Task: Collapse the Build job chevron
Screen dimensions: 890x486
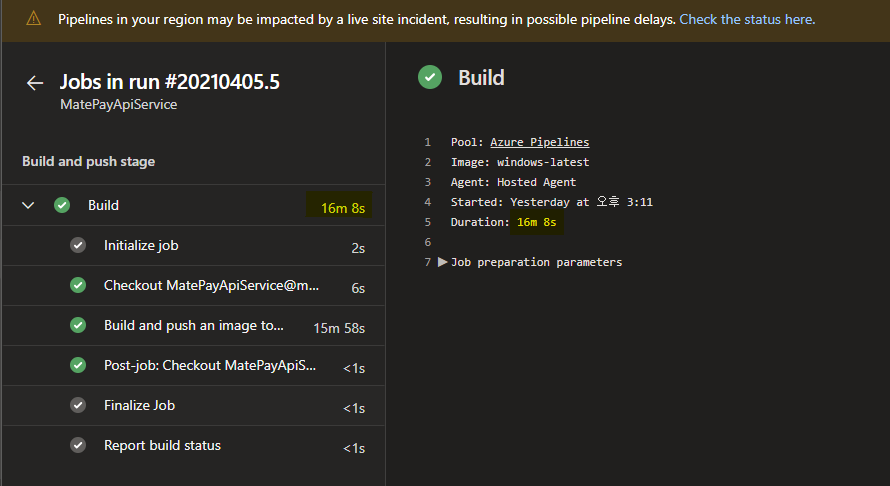Action: (28, 205)
